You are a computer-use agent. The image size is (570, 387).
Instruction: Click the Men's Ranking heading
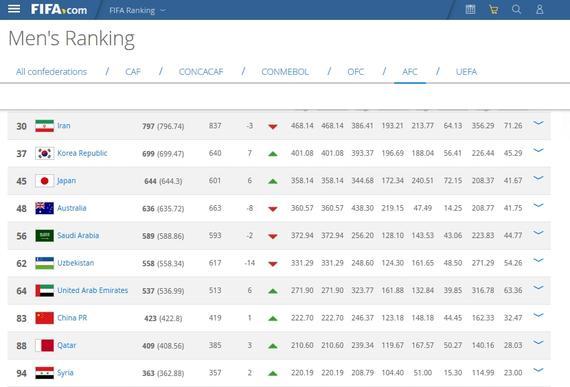(71, 39)
